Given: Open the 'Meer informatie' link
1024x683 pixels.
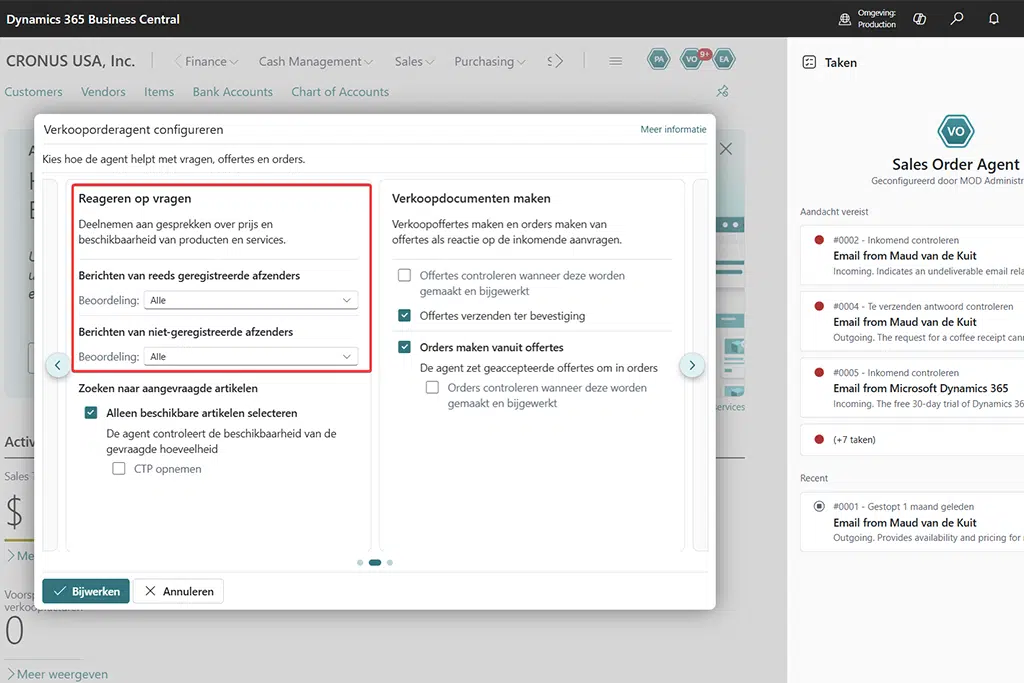Looking at the screenshot, I should coord(673,129).
